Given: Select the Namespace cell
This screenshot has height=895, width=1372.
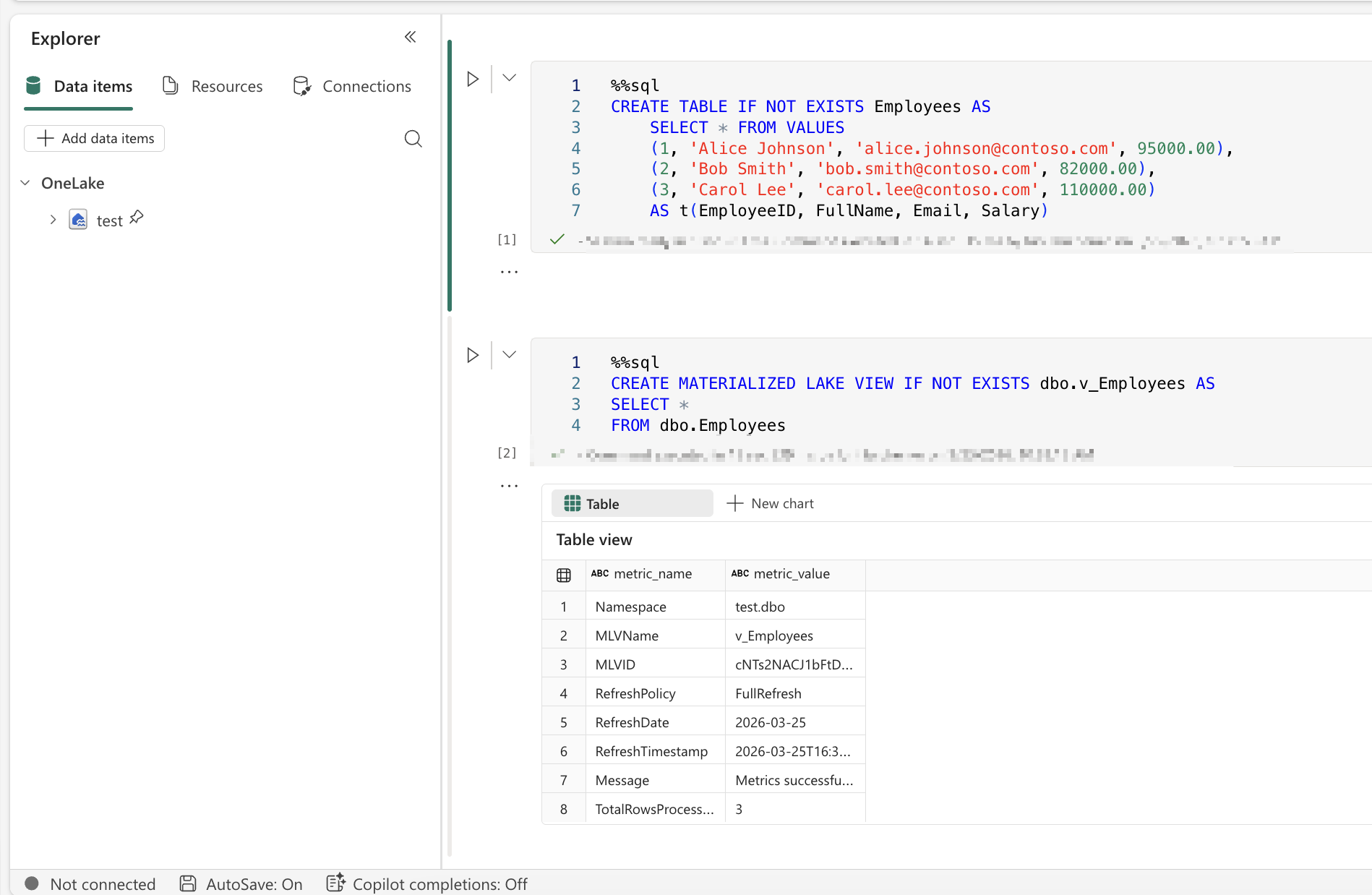Looking at the screenshot, I should point(655,607).
